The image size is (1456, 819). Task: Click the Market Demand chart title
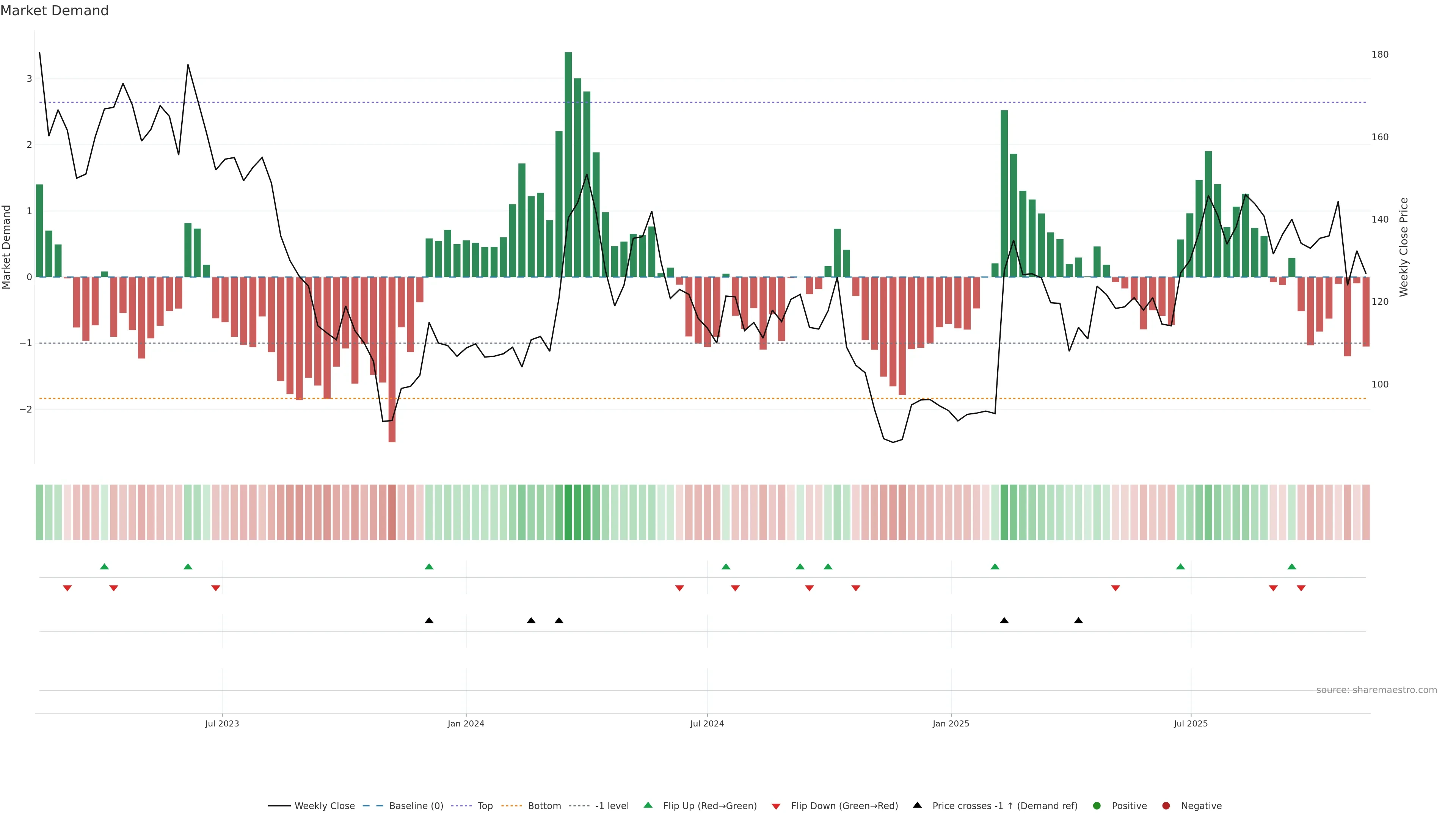(54, 11)
